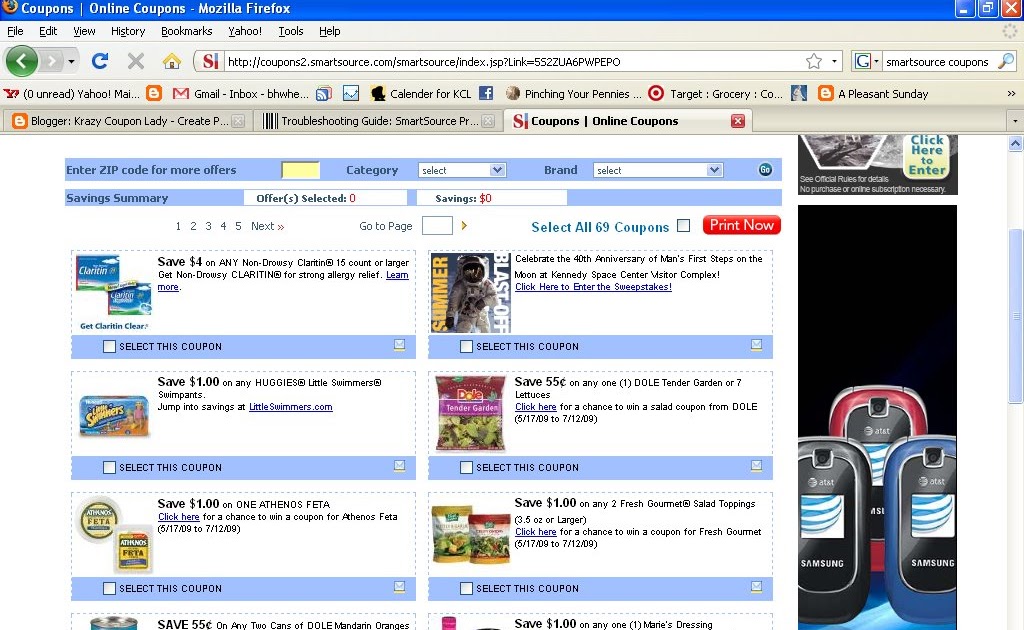Open the File menu
The image size is (1024, 630).
[15, 31]
